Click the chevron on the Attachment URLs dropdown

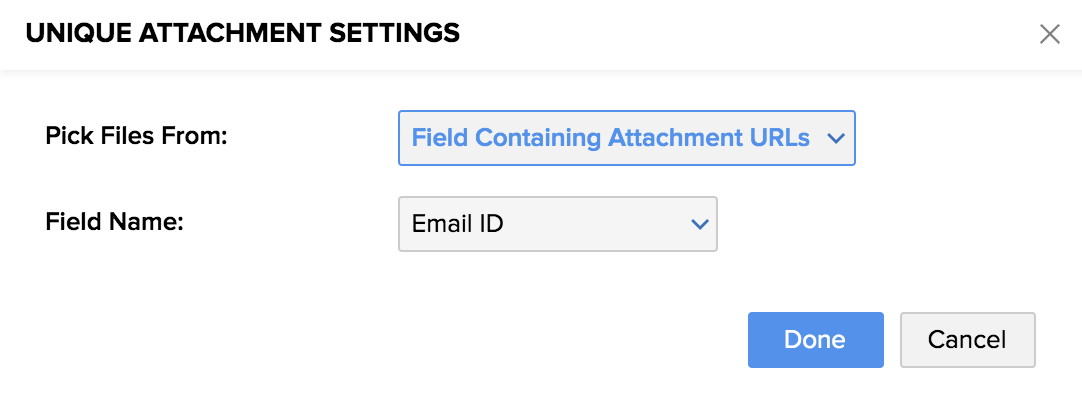coord(837,139)
